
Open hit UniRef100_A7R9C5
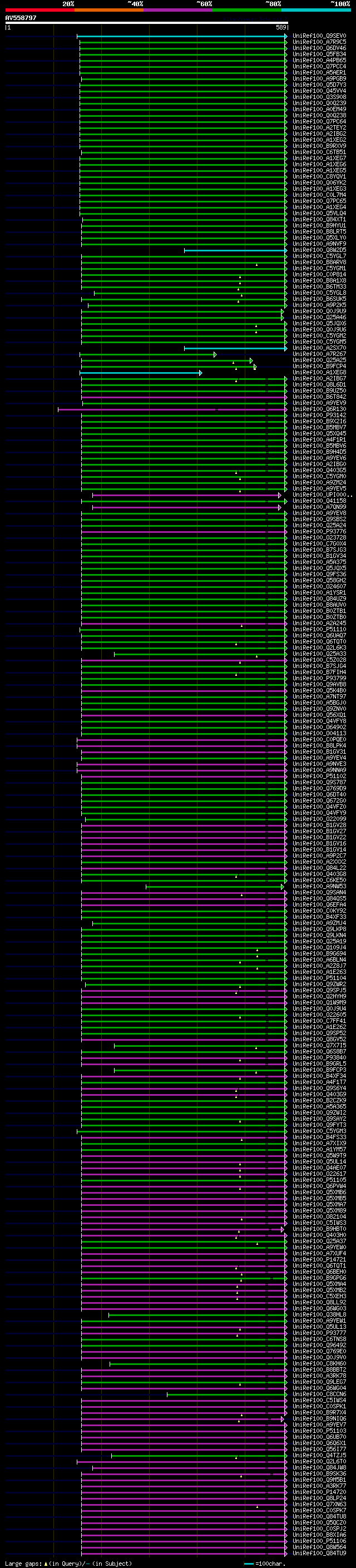tap(319, 42)
